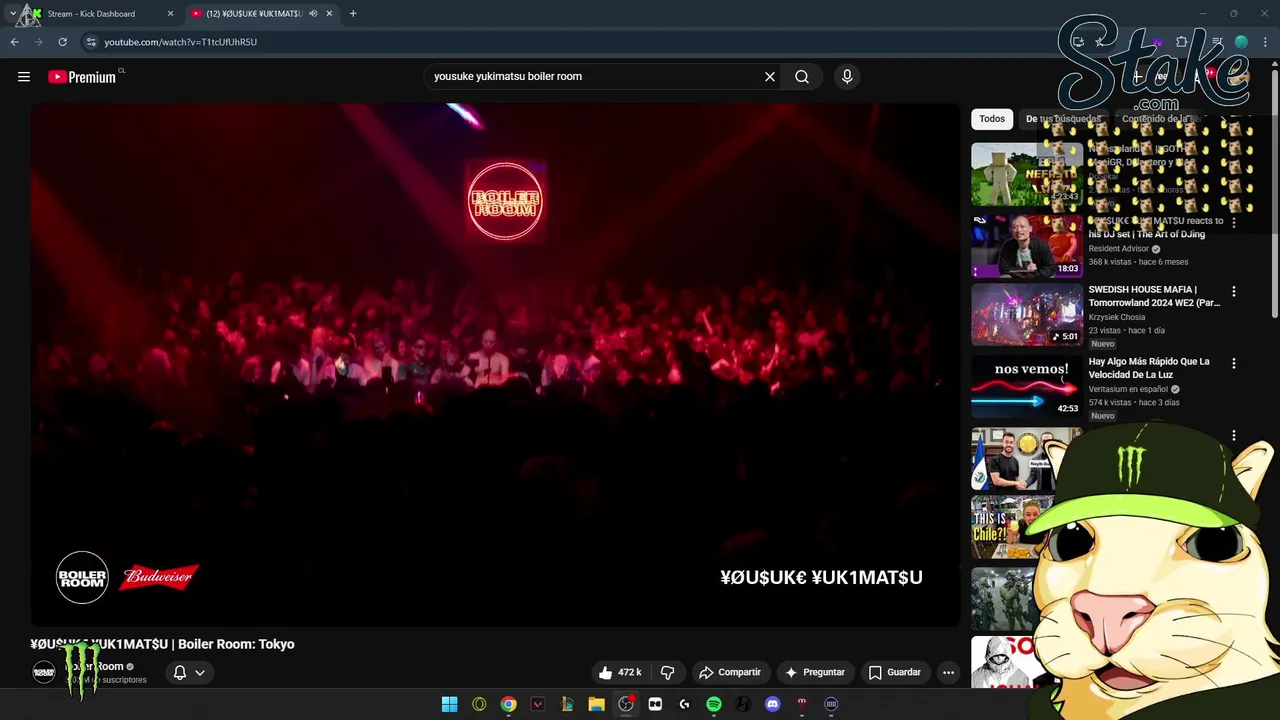The image size is (1280, 720).
Task: Switch to OBS Studio in taskbar
Action: point(626,704)
